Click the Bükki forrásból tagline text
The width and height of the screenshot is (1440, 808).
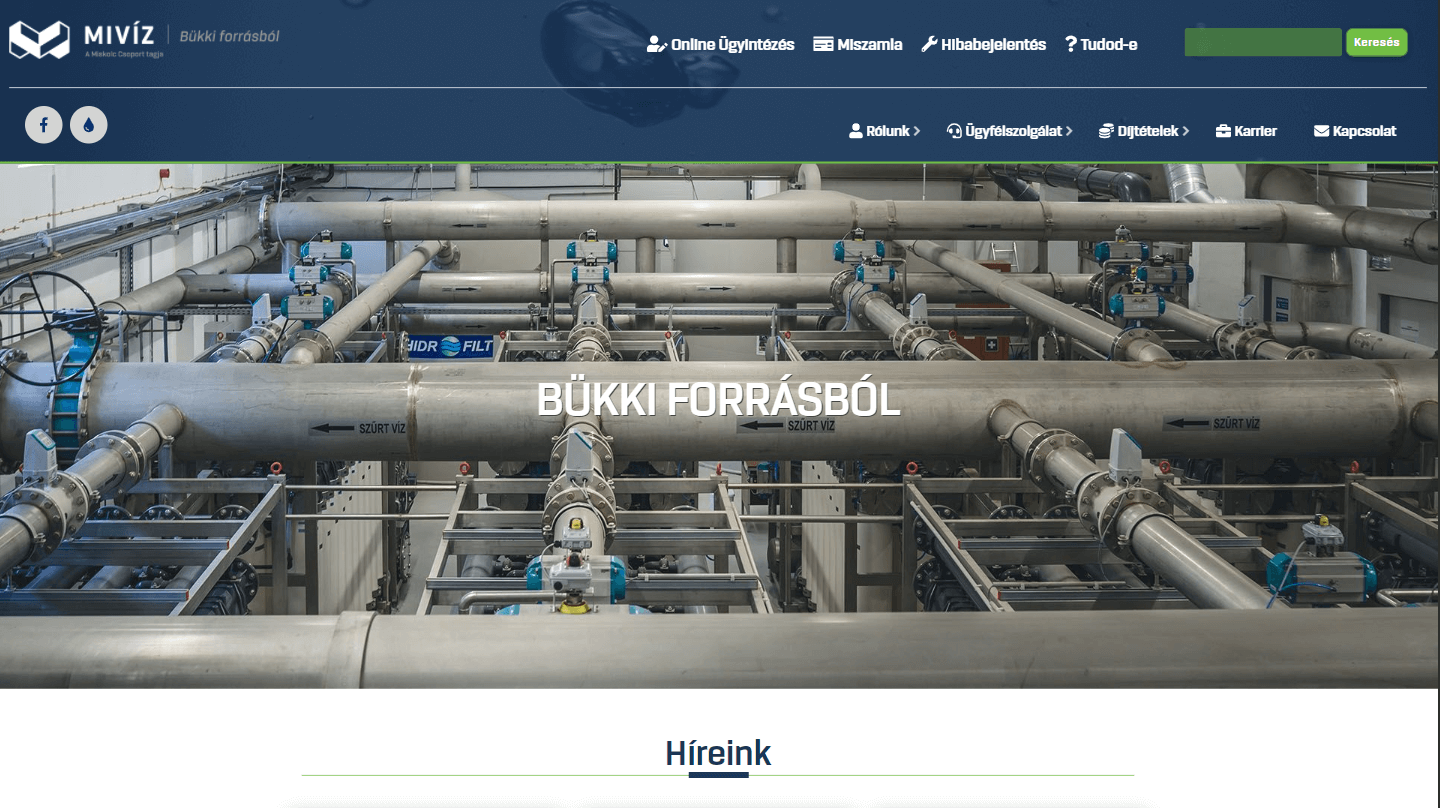(x=229, y=36)
